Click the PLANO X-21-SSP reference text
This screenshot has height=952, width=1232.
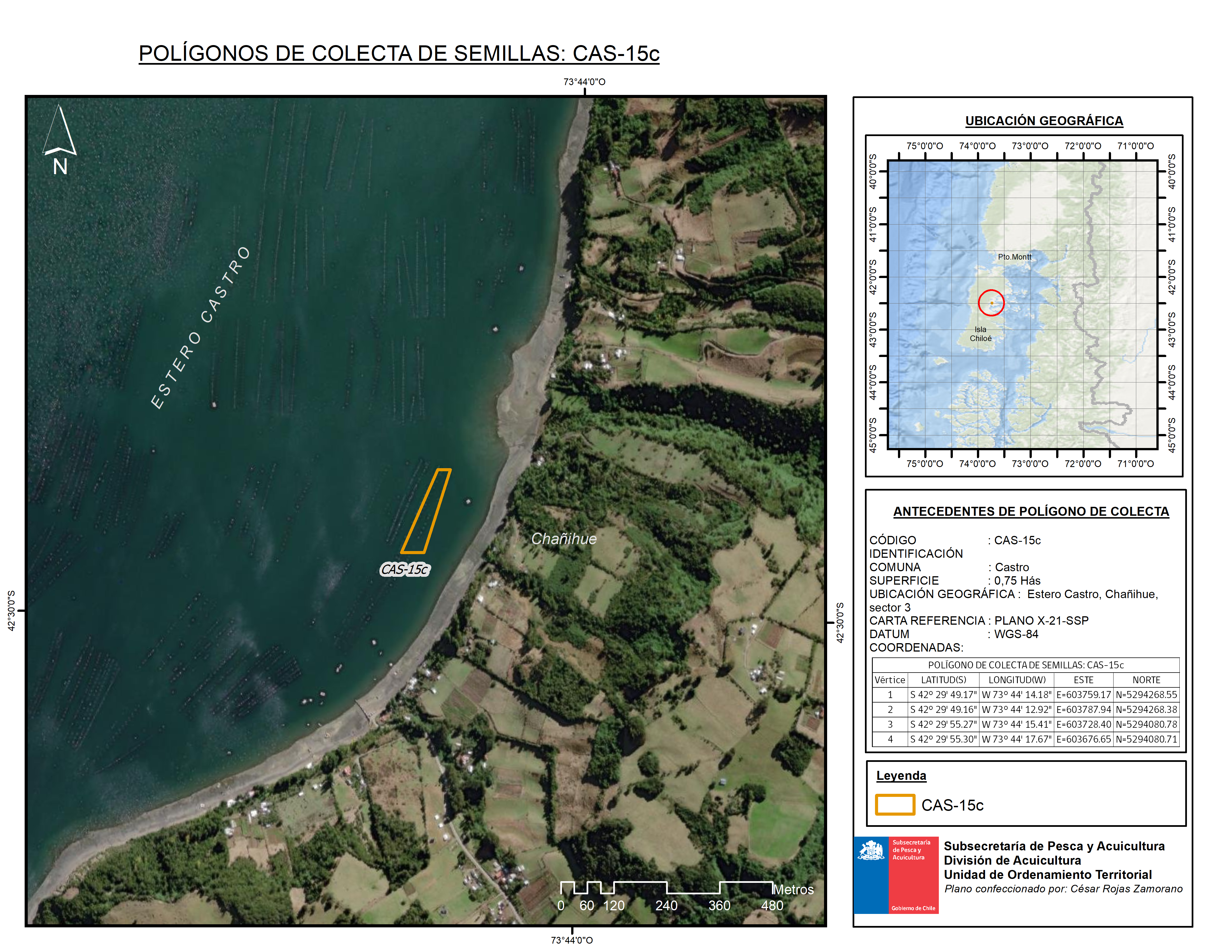pos(1041,620)
